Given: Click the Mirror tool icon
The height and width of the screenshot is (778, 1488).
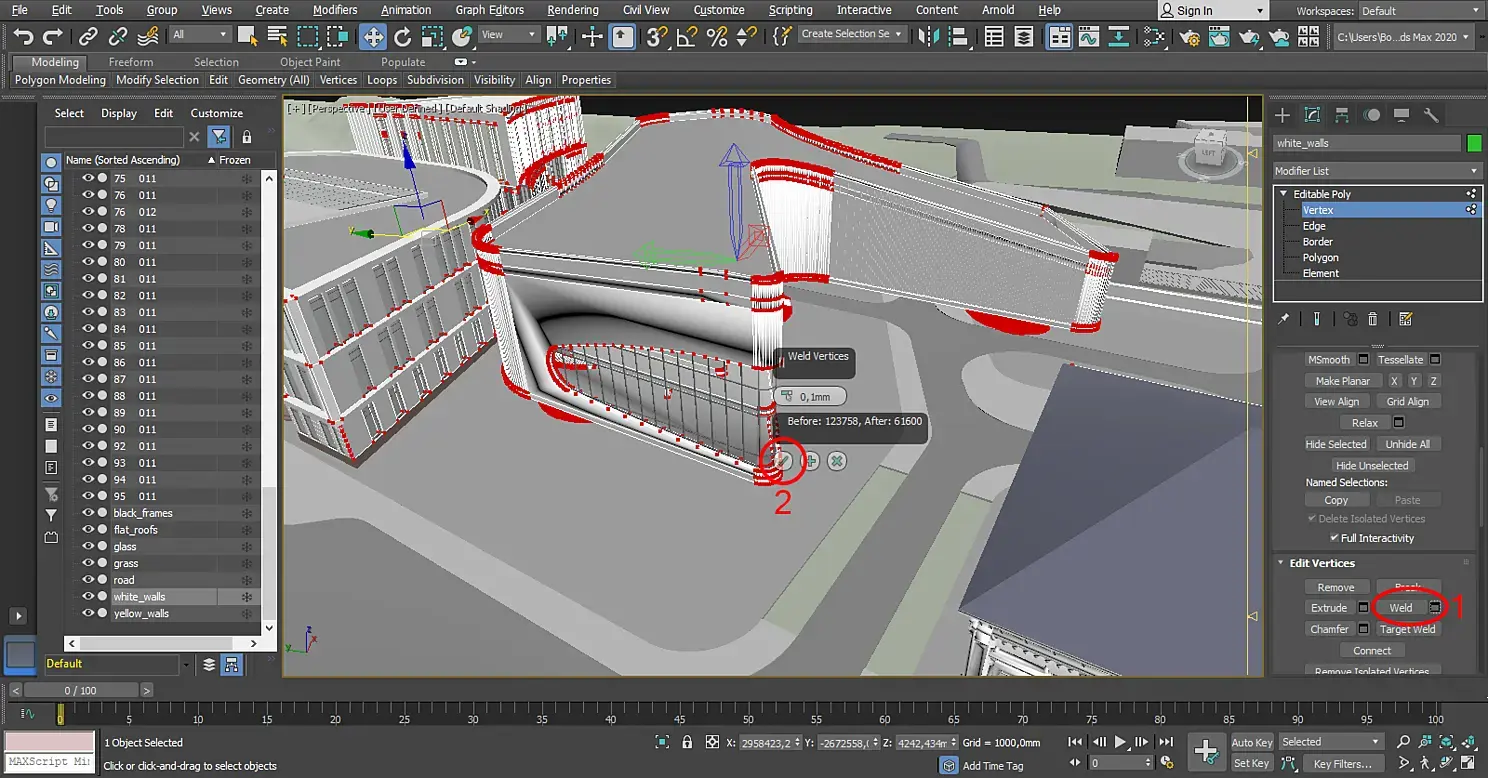Looking at the screenshot, I should pyautogui.click(x=929, y=37).
